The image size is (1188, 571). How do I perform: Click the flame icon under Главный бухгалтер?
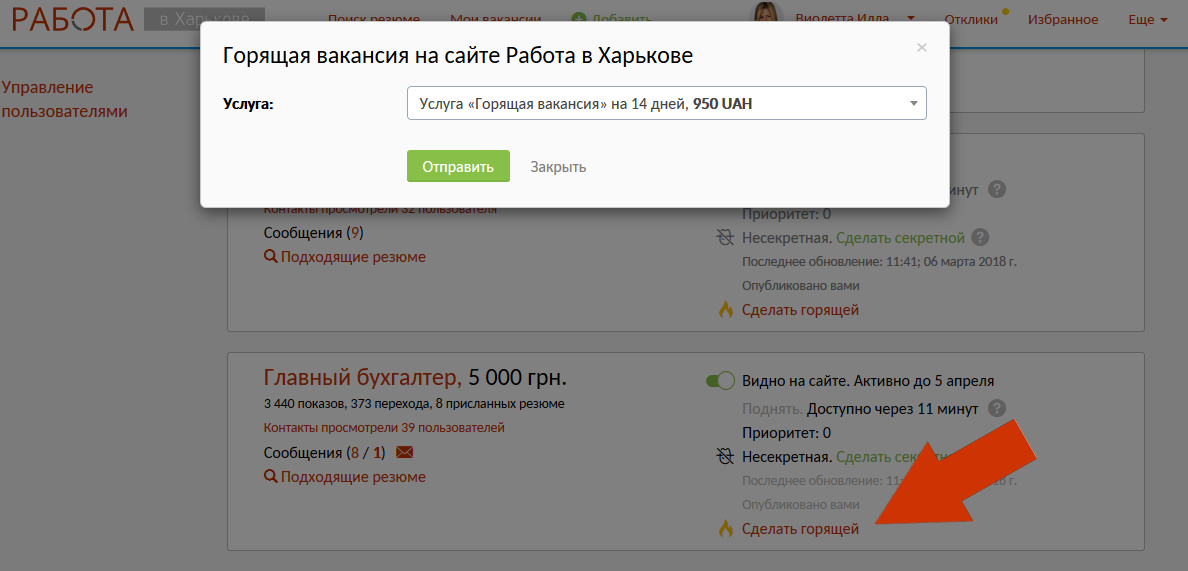[726, 529]
